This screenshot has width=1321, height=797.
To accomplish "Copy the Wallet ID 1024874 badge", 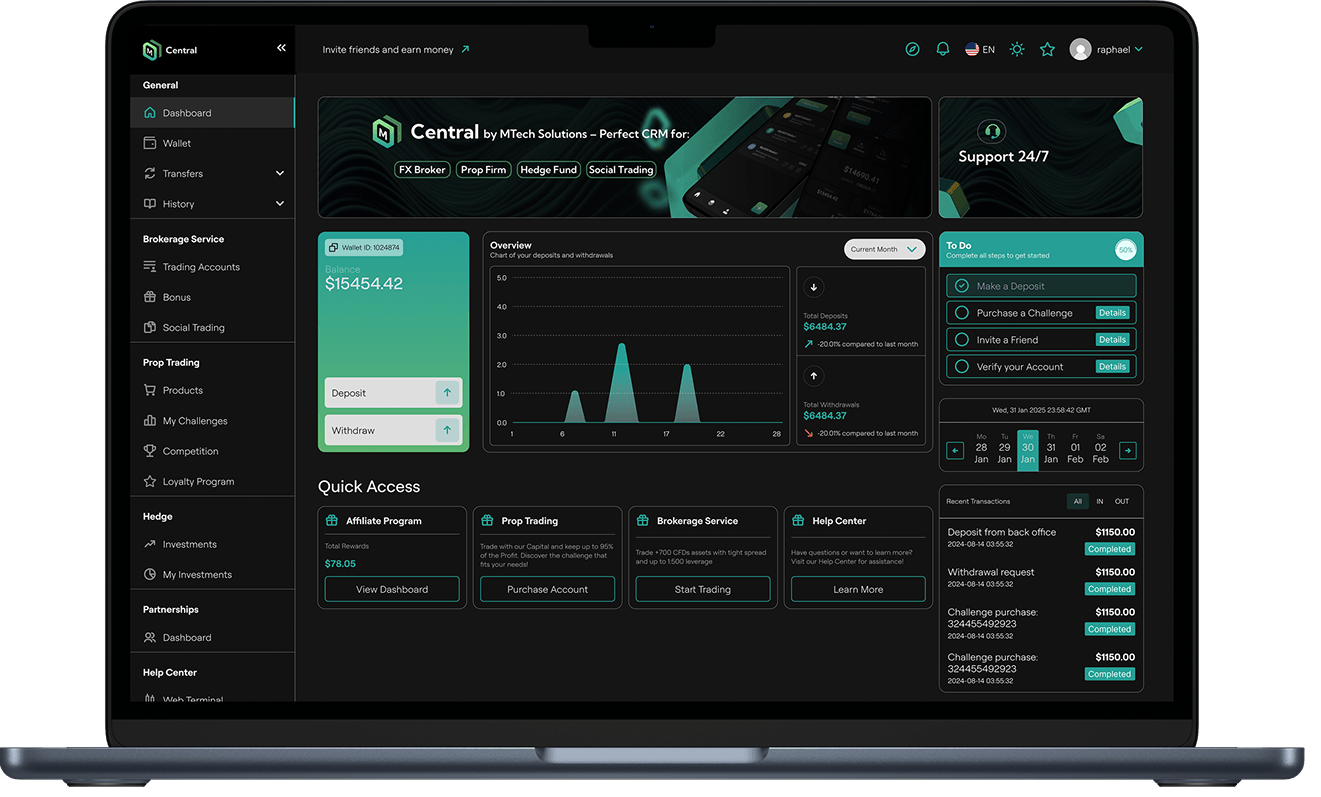I will tap(364, 247).
